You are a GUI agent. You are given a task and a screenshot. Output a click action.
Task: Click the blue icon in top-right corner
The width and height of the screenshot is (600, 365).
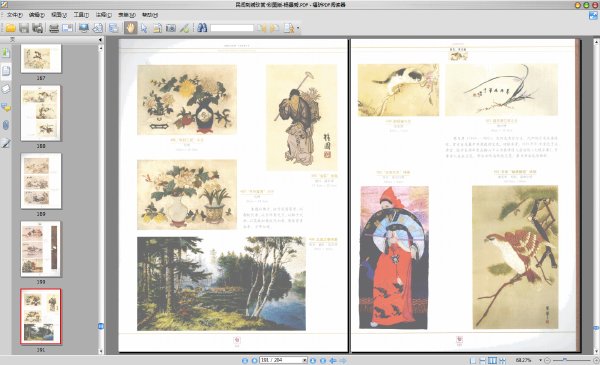click(593, 15)
